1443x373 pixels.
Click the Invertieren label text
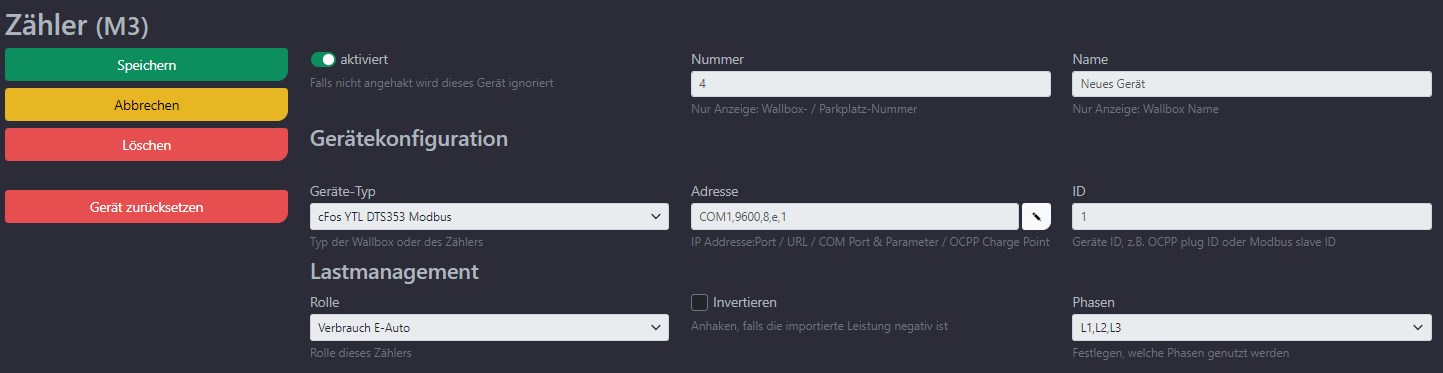745,302
